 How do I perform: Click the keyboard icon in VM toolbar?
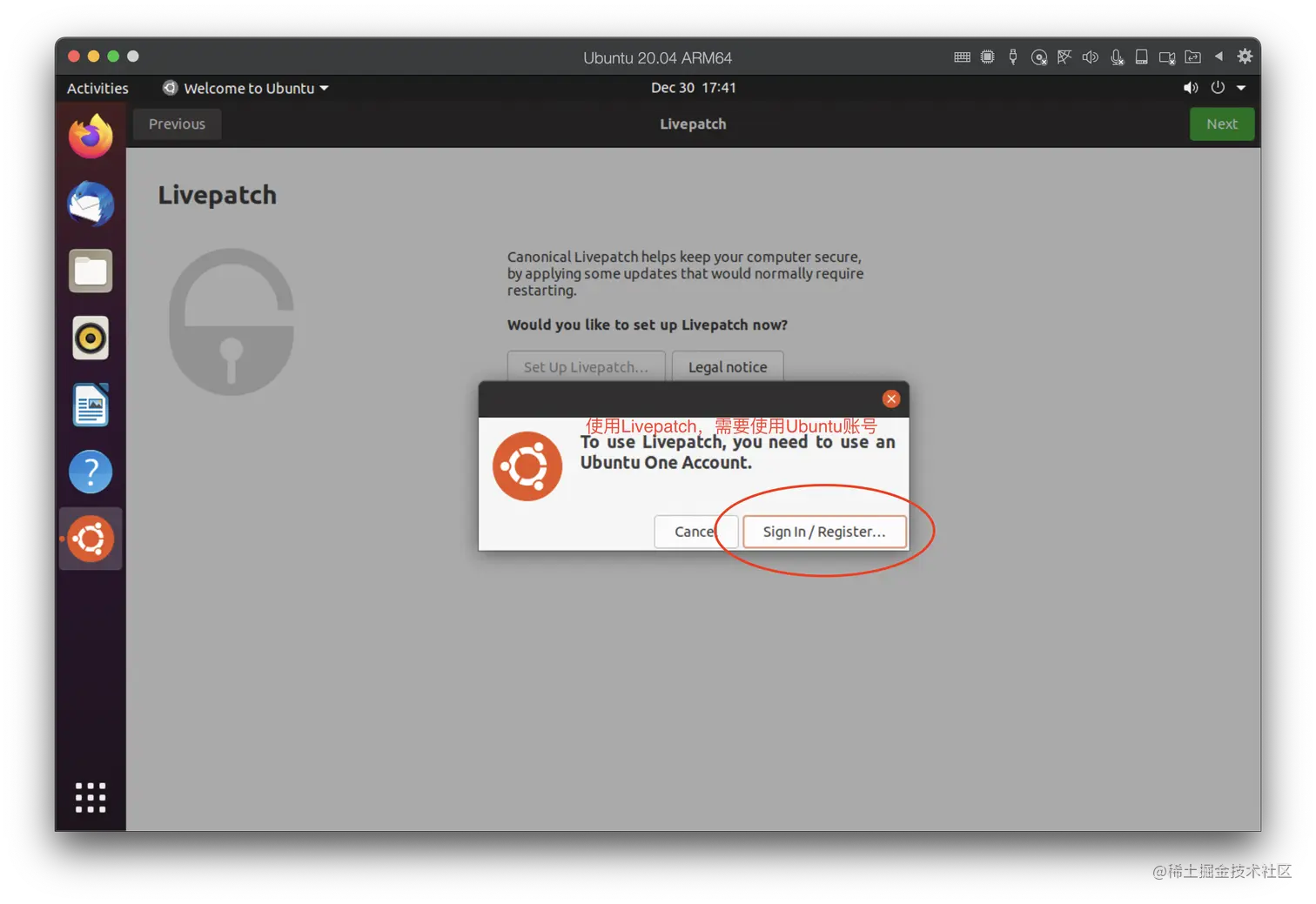point(962,57)
